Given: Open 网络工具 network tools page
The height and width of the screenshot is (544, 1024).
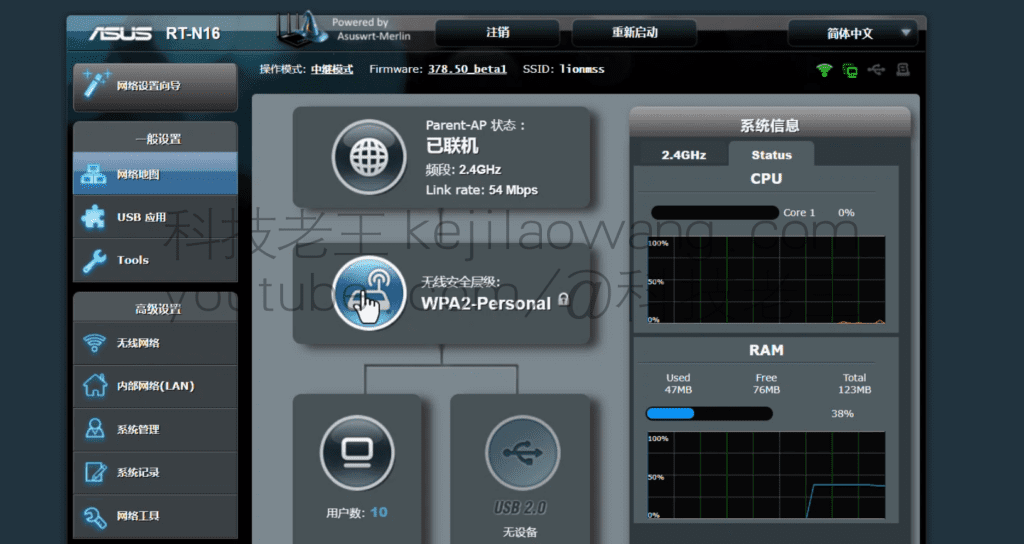Looking at the screenshot, I should coord(155,516).
